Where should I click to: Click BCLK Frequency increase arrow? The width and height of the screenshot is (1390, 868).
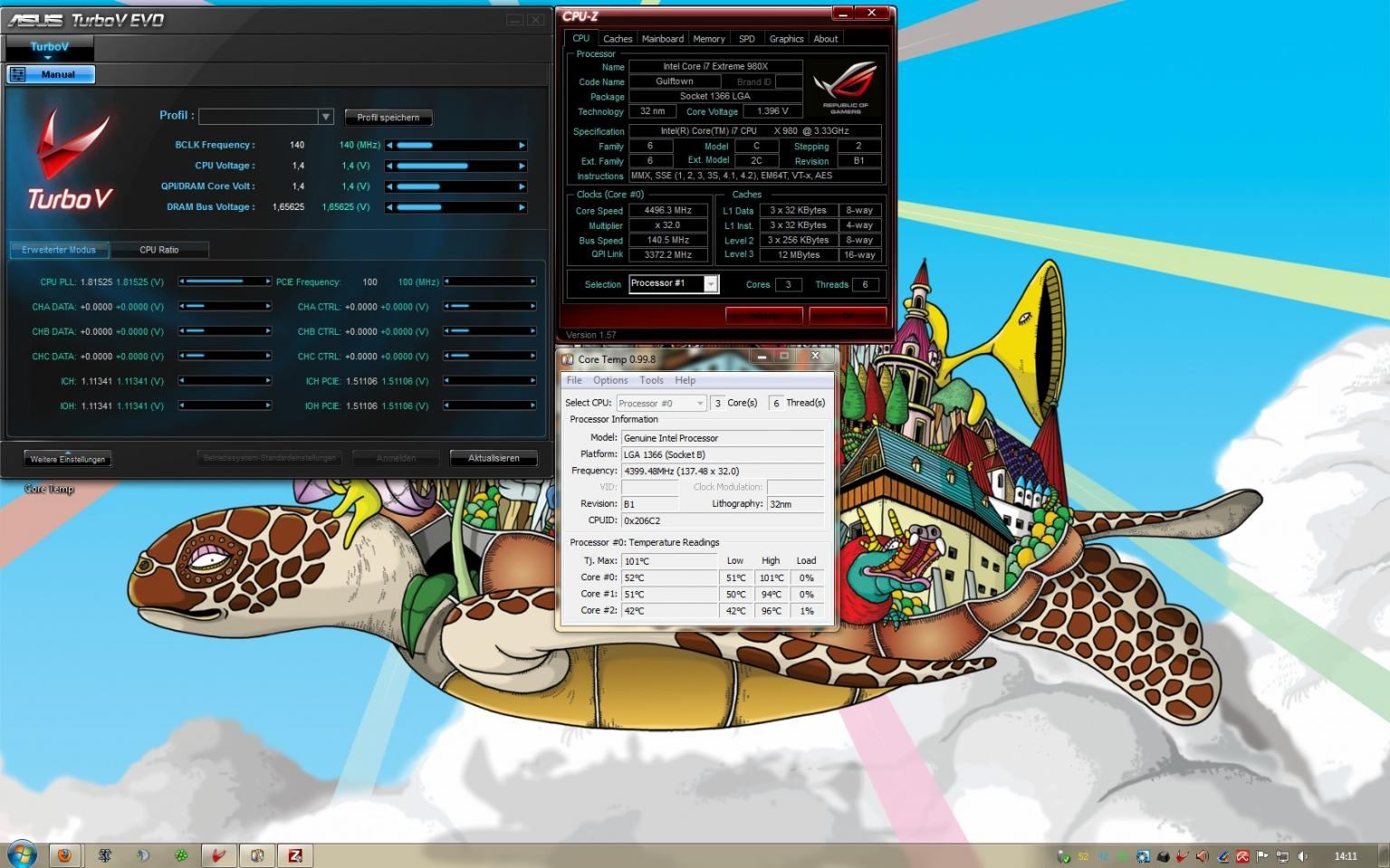coord(522,145)
